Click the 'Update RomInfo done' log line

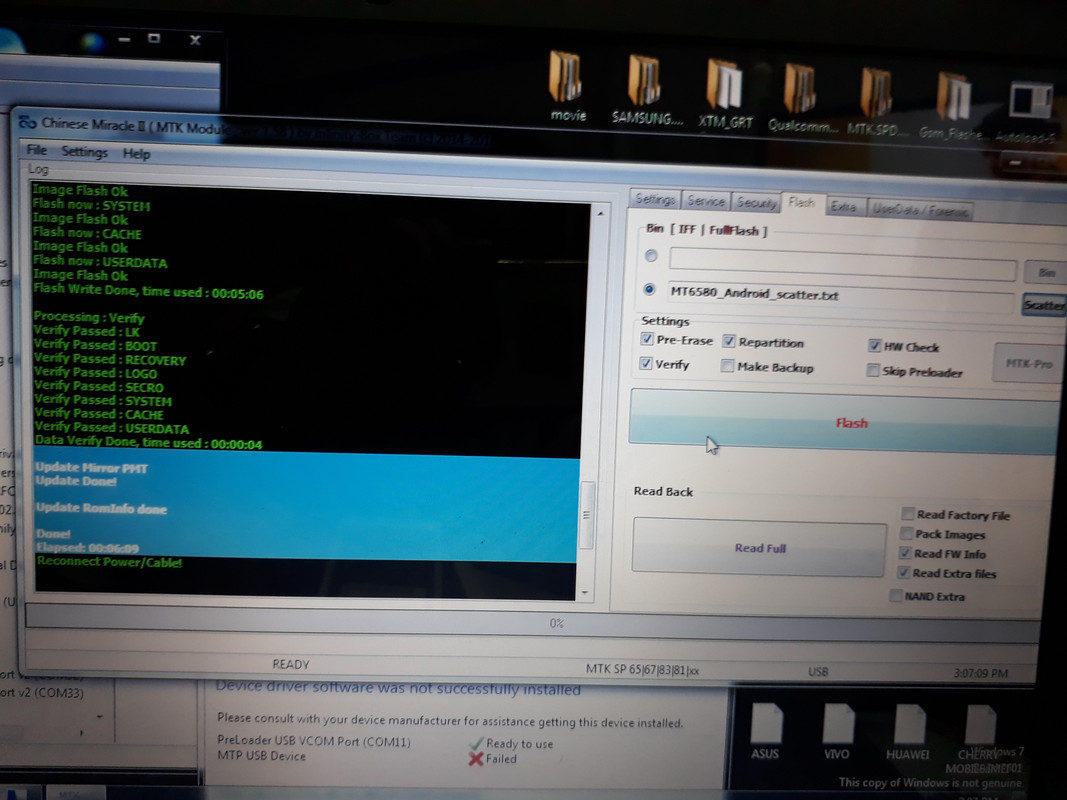point(101,508)
